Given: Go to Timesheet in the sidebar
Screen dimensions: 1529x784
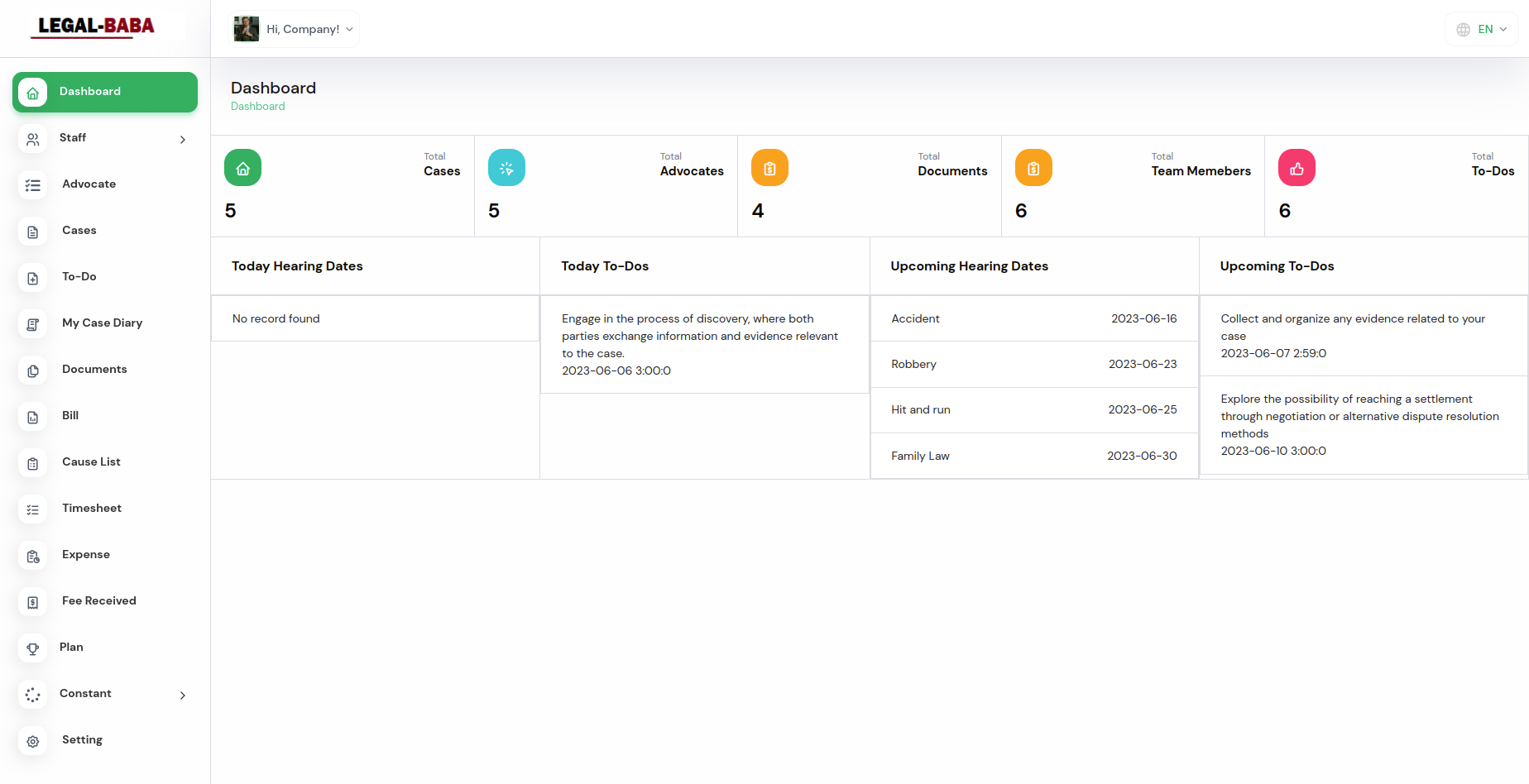Looking at the screenshot, I should click(92, 509).
